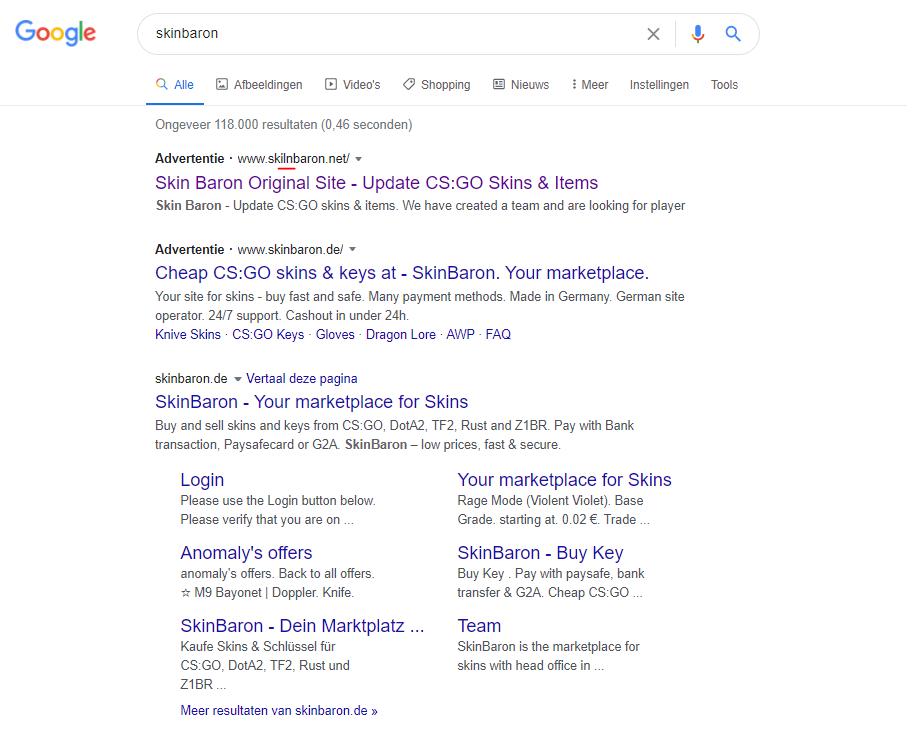
Task: Expand arrow next to www.skilnbaron.net ad
Action: (x=359, y=159)
